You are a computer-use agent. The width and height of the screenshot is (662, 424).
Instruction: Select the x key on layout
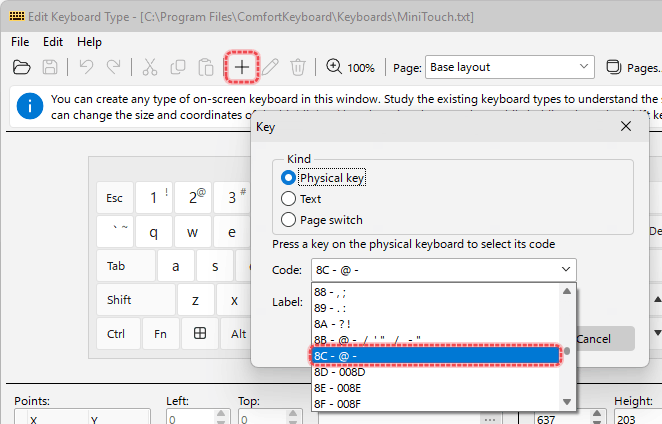pos(234,300)
